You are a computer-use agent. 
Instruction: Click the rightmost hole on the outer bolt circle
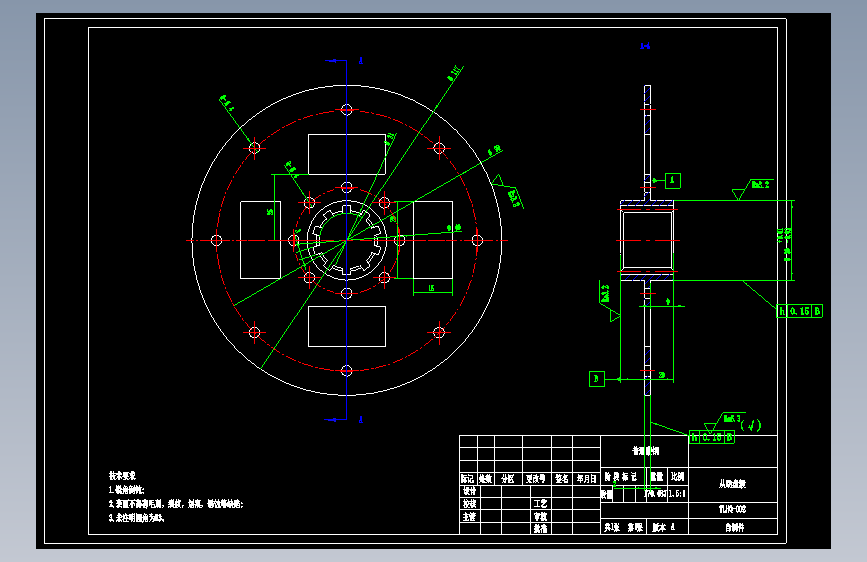coord(477,240)
